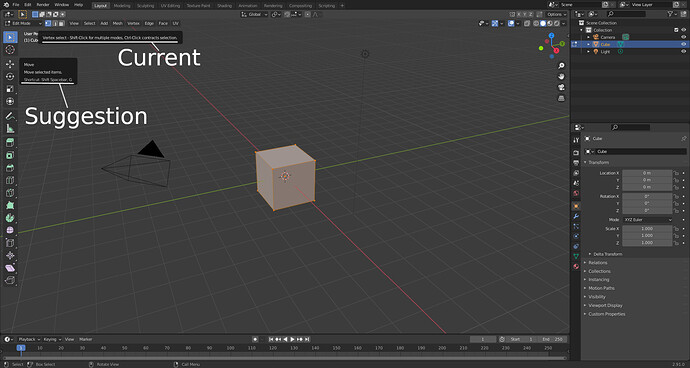
Task: Select the Knife tool
Action: (10, 193)
